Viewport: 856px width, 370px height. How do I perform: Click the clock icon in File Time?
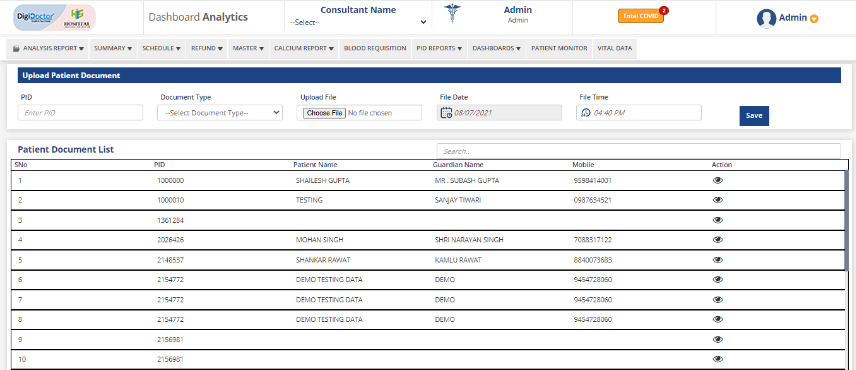pos(586,113)
